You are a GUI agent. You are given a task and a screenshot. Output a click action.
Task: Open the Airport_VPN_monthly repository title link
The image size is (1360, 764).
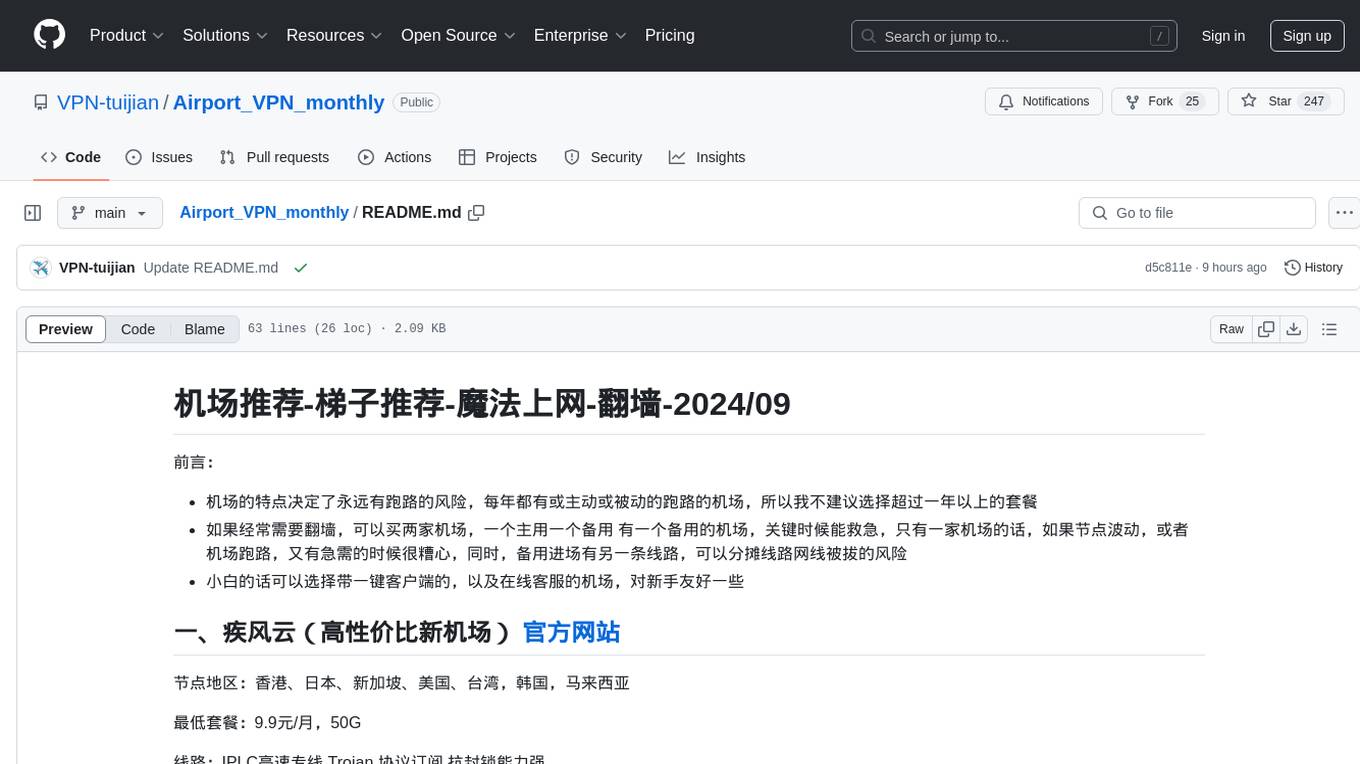[x=279, y=102]
